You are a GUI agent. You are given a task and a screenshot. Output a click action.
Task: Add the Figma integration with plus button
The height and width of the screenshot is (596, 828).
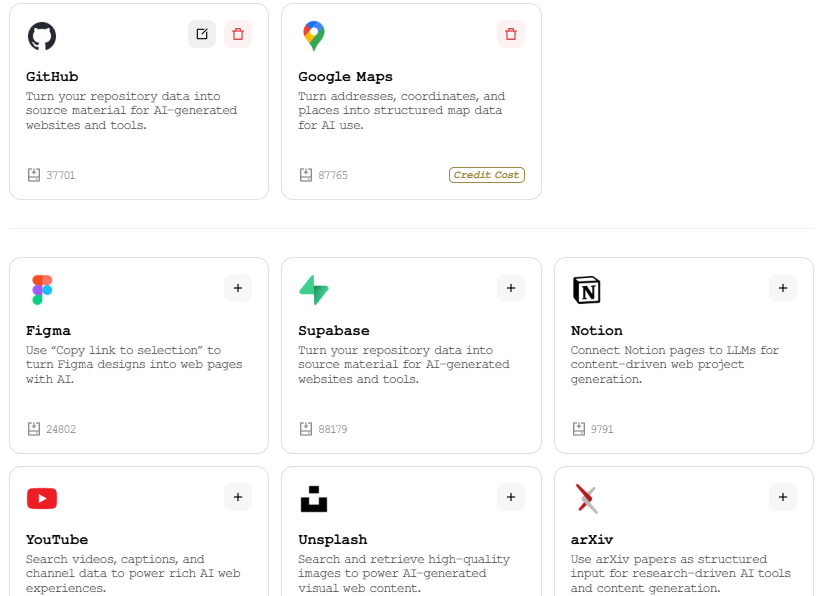coord(238,288)
